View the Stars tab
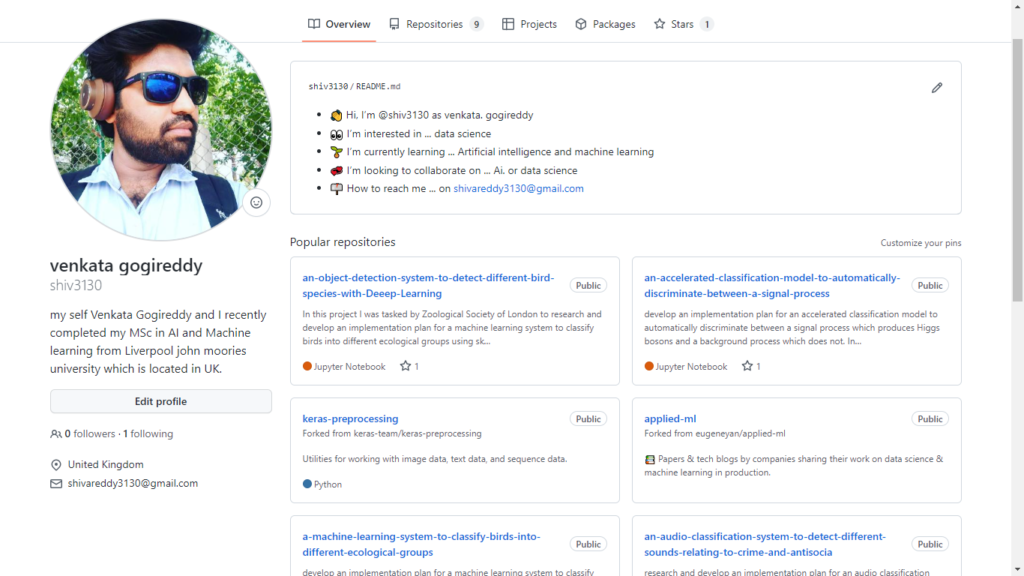The width and height of the screenshot is (1024, 576). pos(683,24)
